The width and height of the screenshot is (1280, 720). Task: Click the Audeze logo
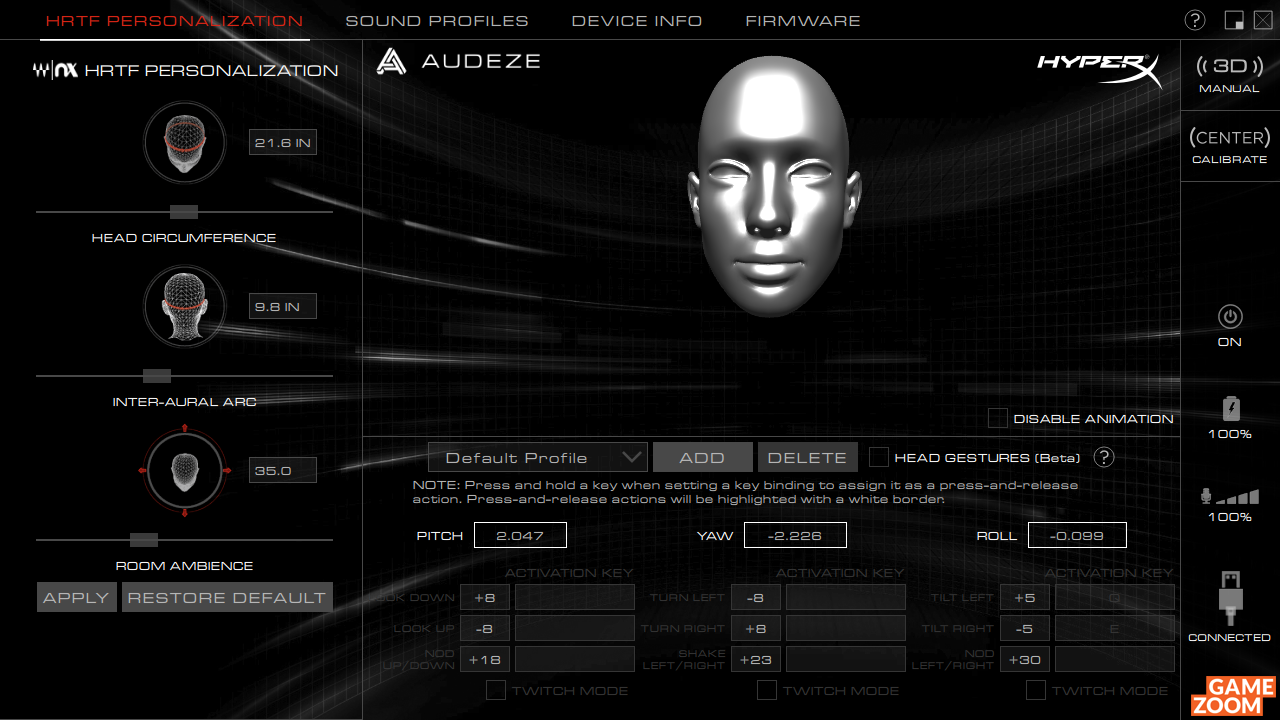[x=459, y=61]
